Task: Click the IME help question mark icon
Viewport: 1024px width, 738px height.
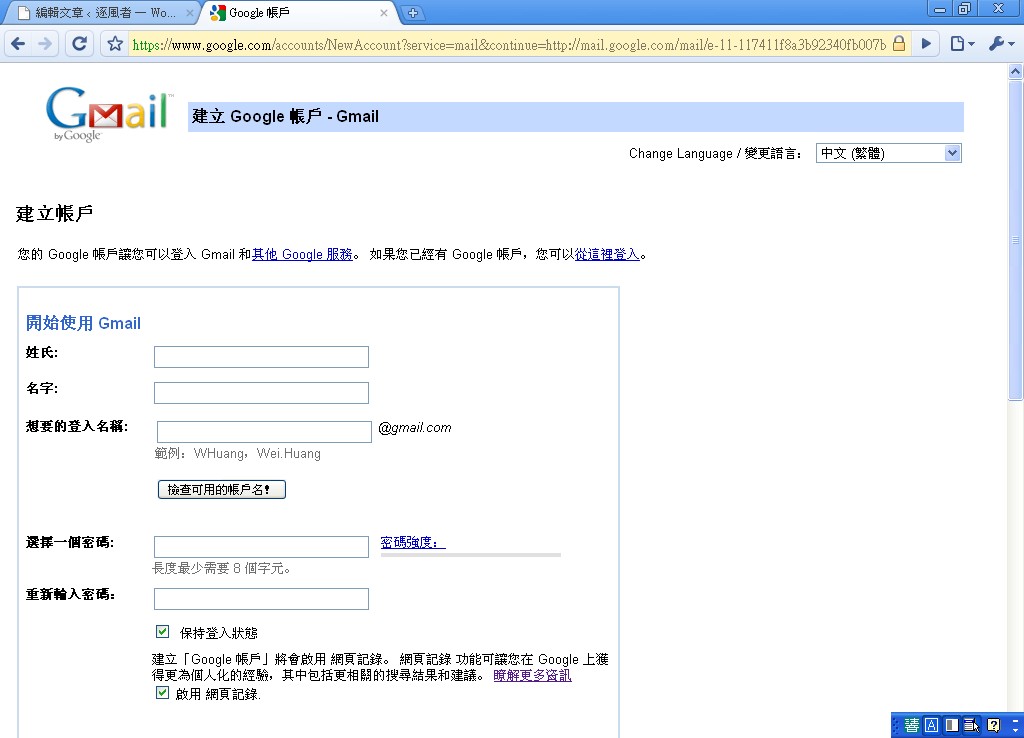Action: pos(993,725)
